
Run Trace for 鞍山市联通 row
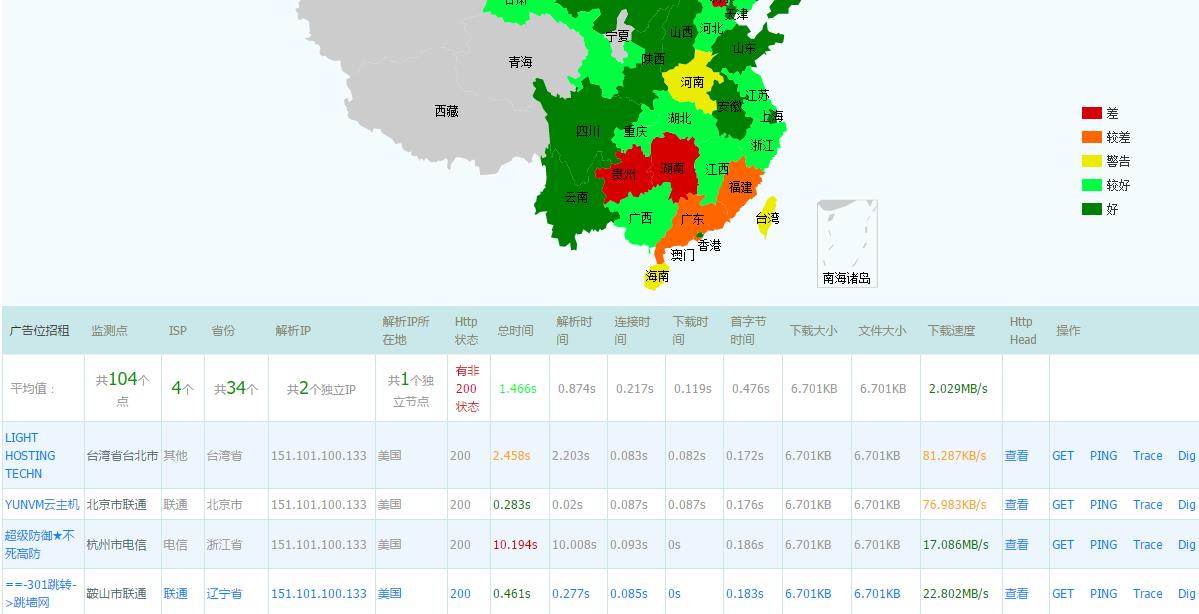(x=1148, y=593)
